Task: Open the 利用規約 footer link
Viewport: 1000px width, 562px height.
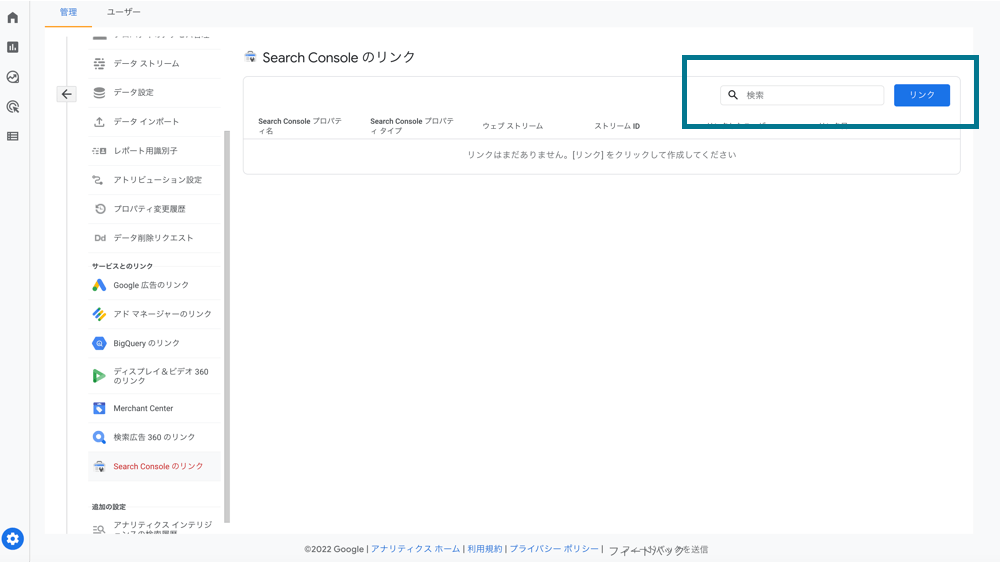Action: pos(485,549)
